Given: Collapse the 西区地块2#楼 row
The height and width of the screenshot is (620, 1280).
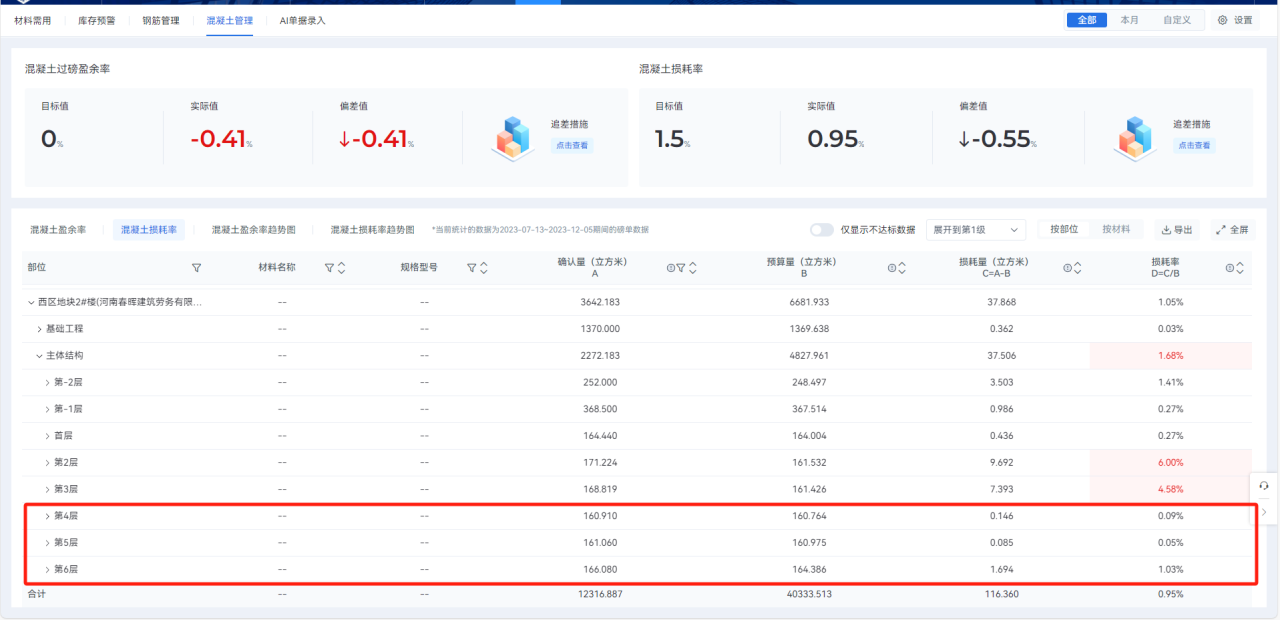Looking at the screenshot, I should click(x=31, y=302).
